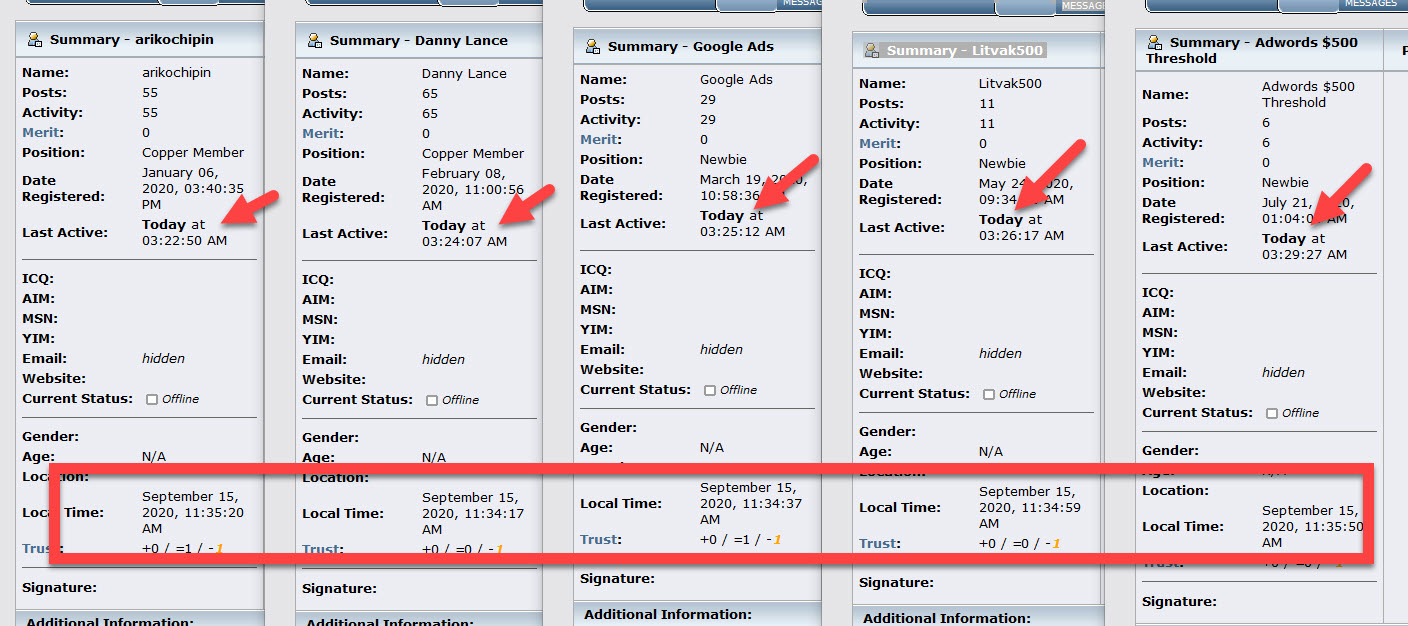The height and width of the screenshot is (626, 1408).
Task: Click local time 'September 15, 2020, 11:34:59 AM'
Action: point(1028,508)
